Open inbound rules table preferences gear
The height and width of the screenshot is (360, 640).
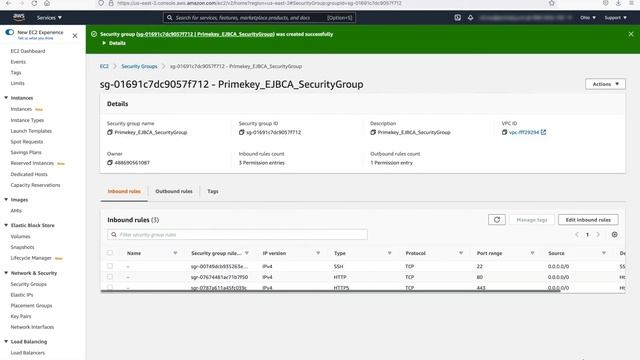click(614, 235)
